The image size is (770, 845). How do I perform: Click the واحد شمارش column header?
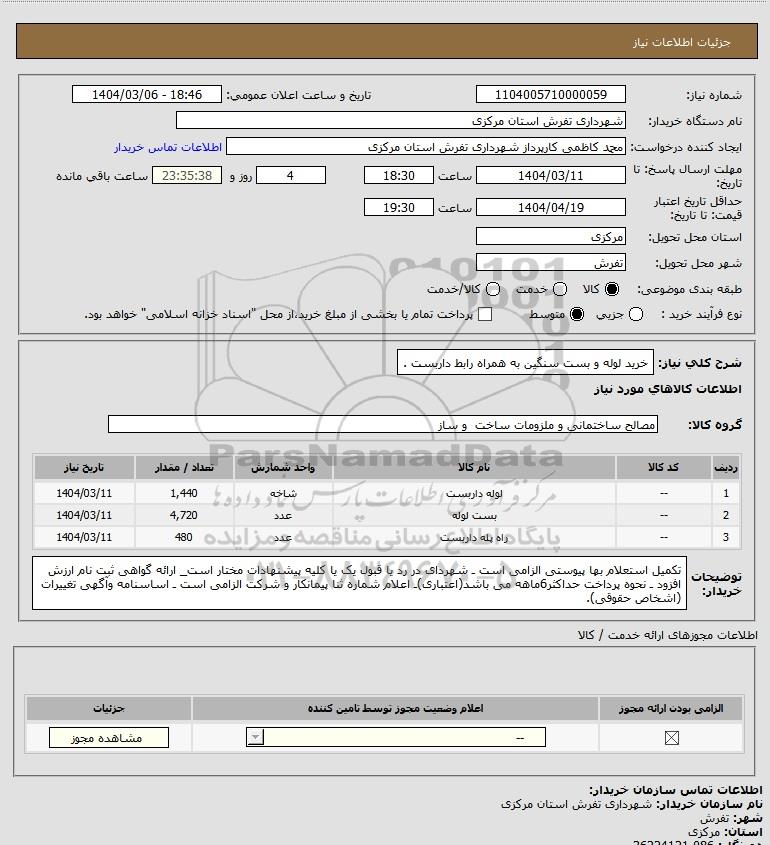click(283, 468)
